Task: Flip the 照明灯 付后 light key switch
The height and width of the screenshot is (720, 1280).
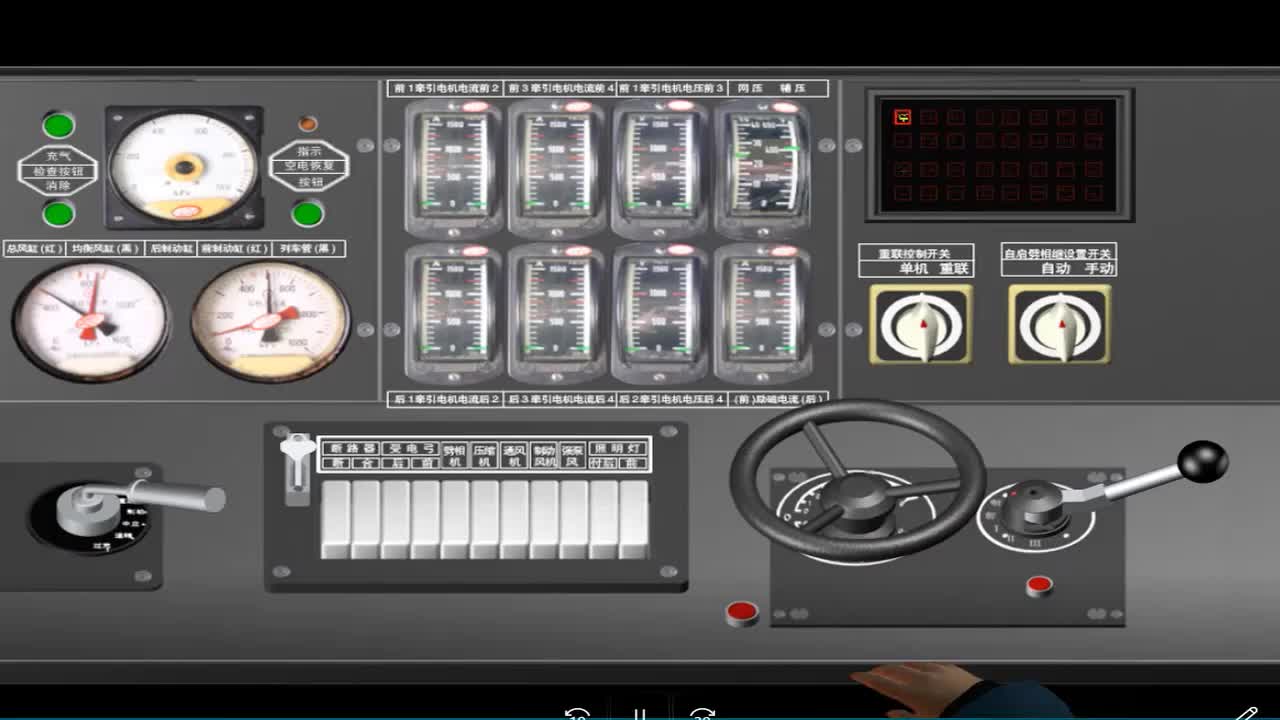Action: pyautogui.click(x=604, y=519)
